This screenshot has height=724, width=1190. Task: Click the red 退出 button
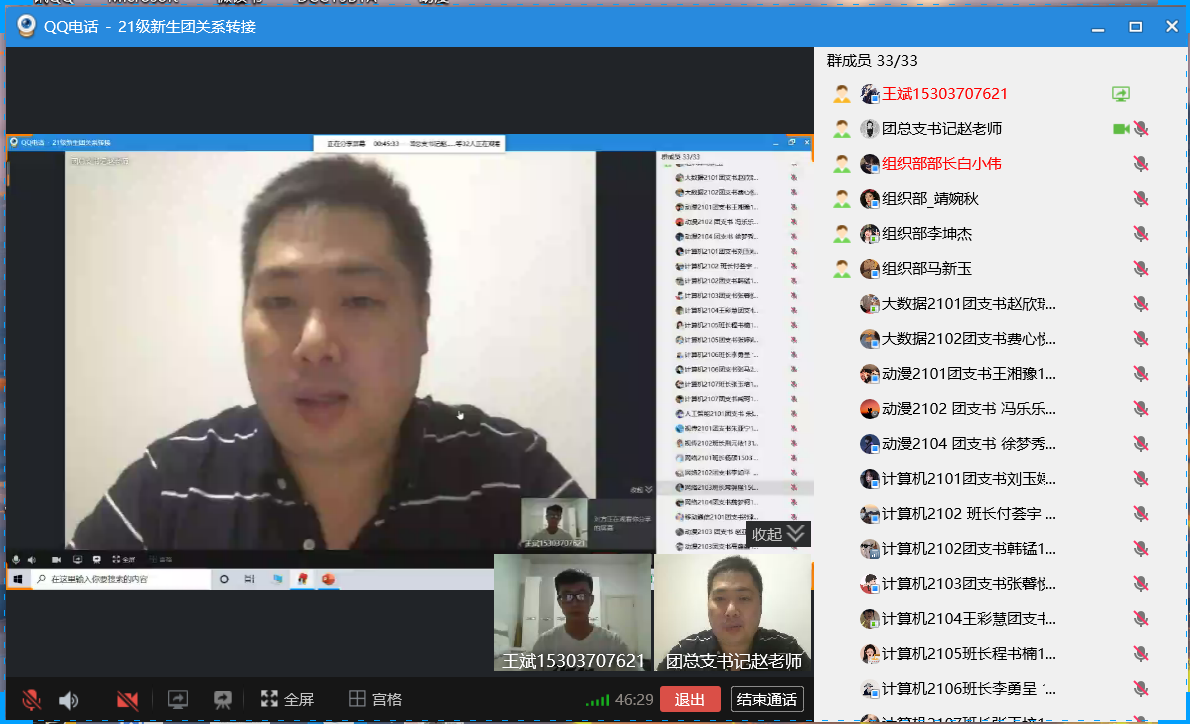pos(690,699)
